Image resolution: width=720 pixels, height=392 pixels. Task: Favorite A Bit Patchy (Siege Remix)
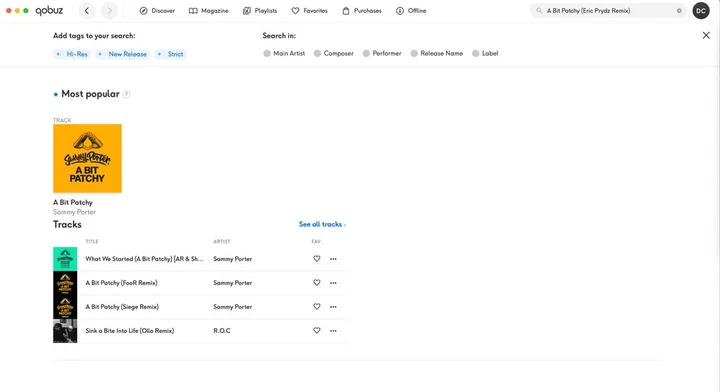tap(316, 307)
